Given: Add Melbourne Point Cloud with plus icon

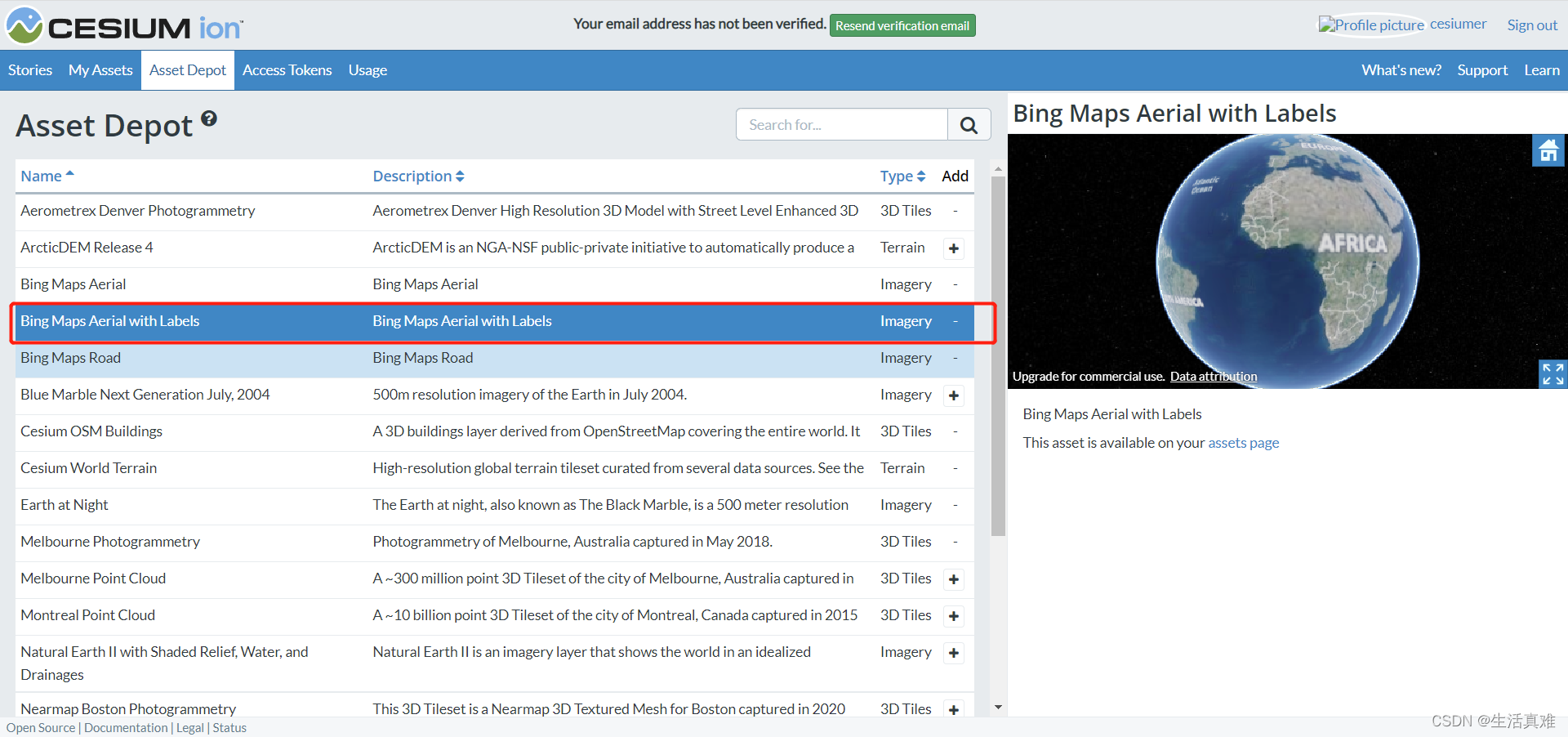Looking at the screenshot, I should pos(953,579).
